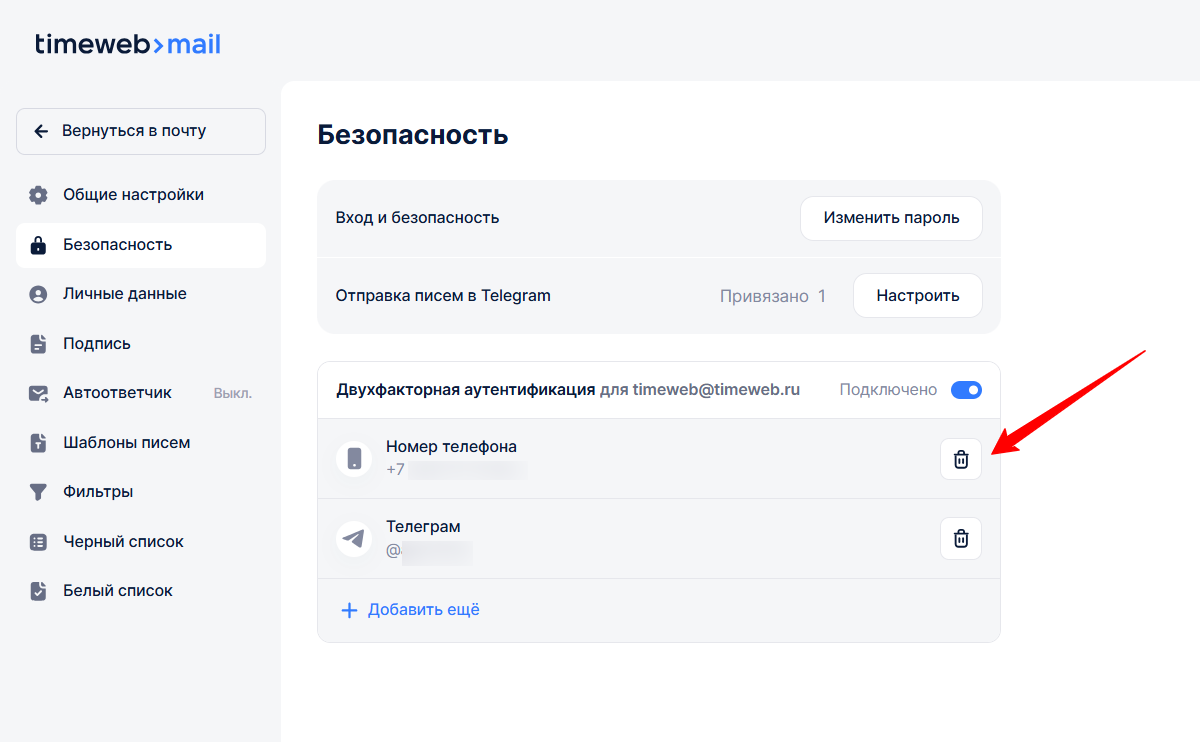Viewport: 1200px width, 742px height.
Task: Click Вернуться в почту back button
Action: tap(141, 131)
